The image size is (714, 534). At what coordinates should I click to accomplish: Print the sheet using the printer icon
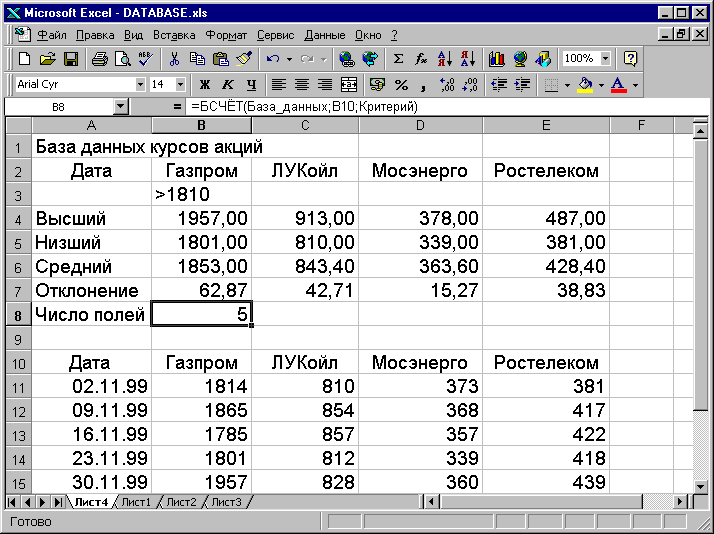pos(99,59)
